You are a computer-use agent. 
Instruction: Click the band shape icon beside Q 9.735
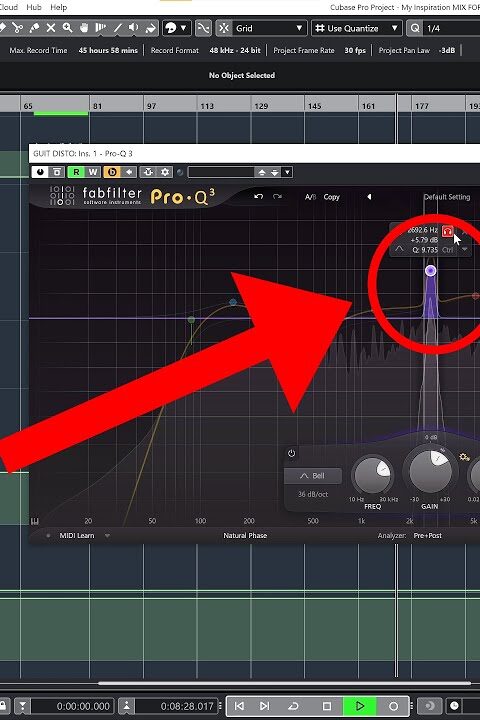(x=399, y=249)
